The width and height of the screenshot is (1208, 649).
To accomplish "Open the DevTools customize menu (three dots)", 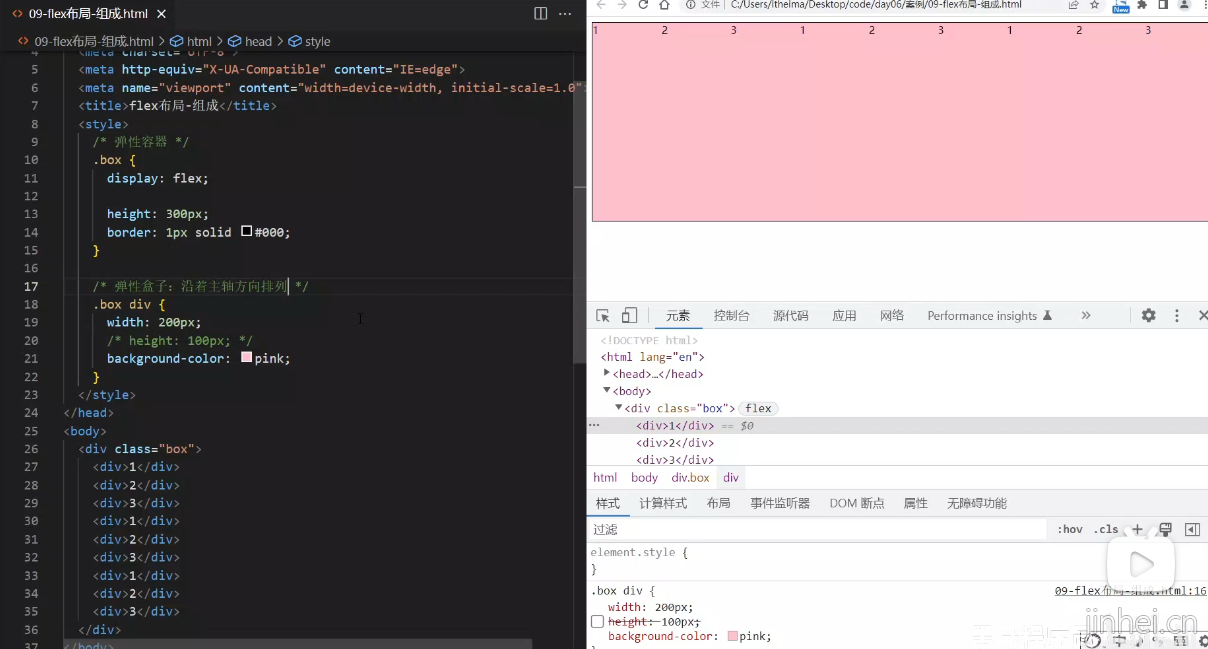I will (x=1177, y=316).
